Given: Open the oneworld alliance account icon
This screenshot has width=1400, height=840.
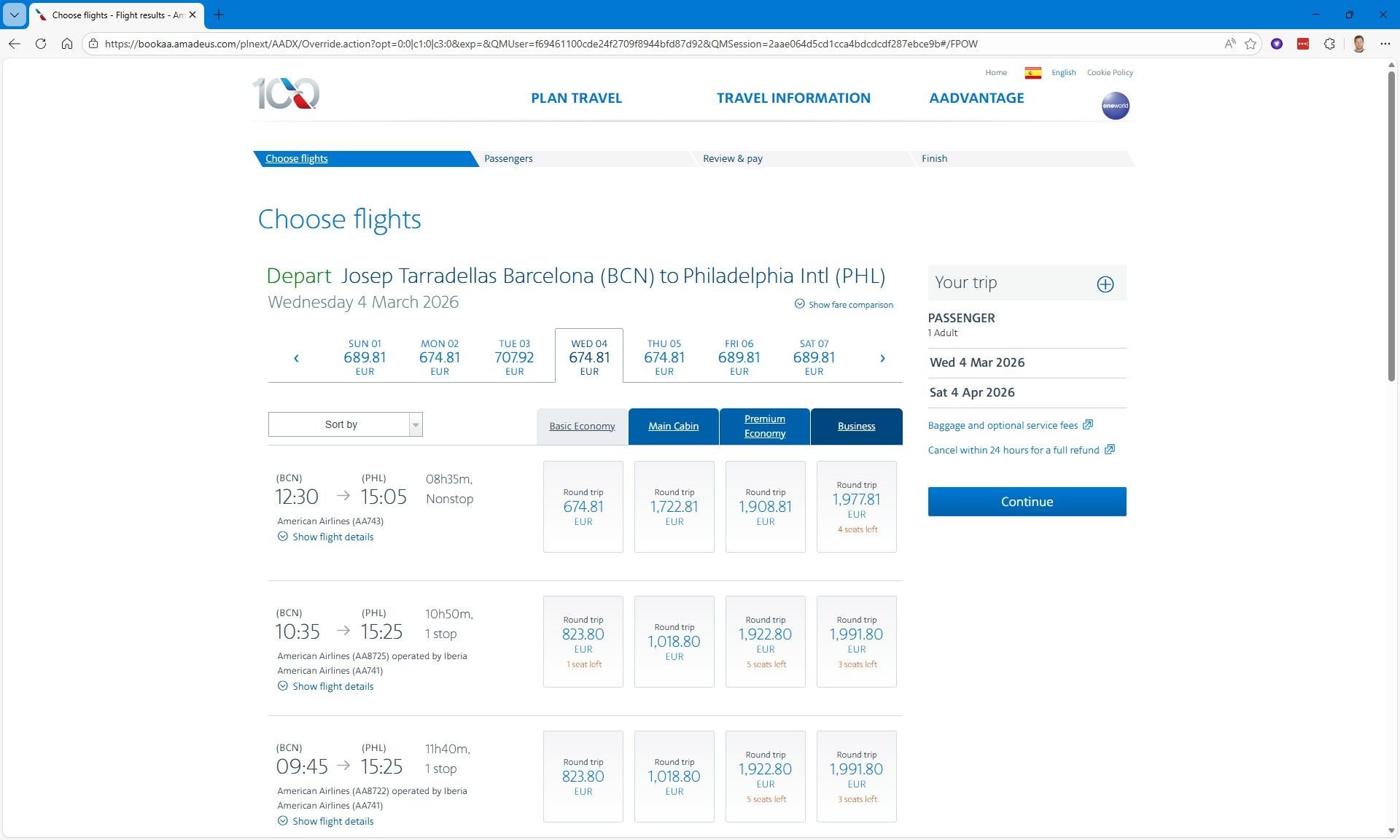Looking at the screenshot, I should pos(1115,105).
